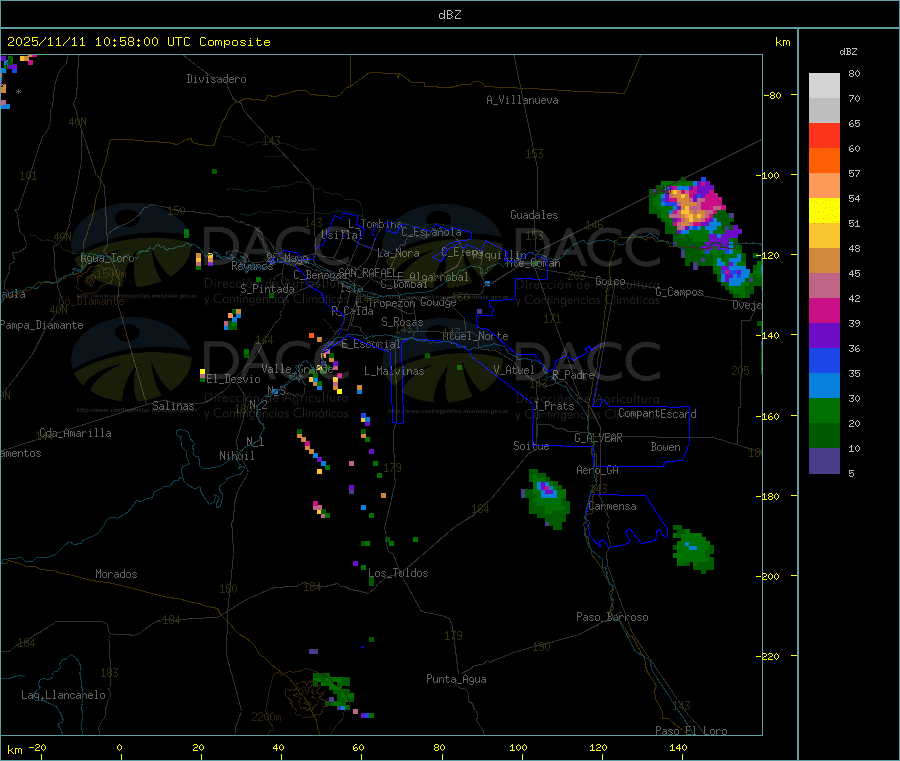This screenshot has height=761, width=900.
Task: Click the Lag.Llancanelo label
Action: [64, 695]
